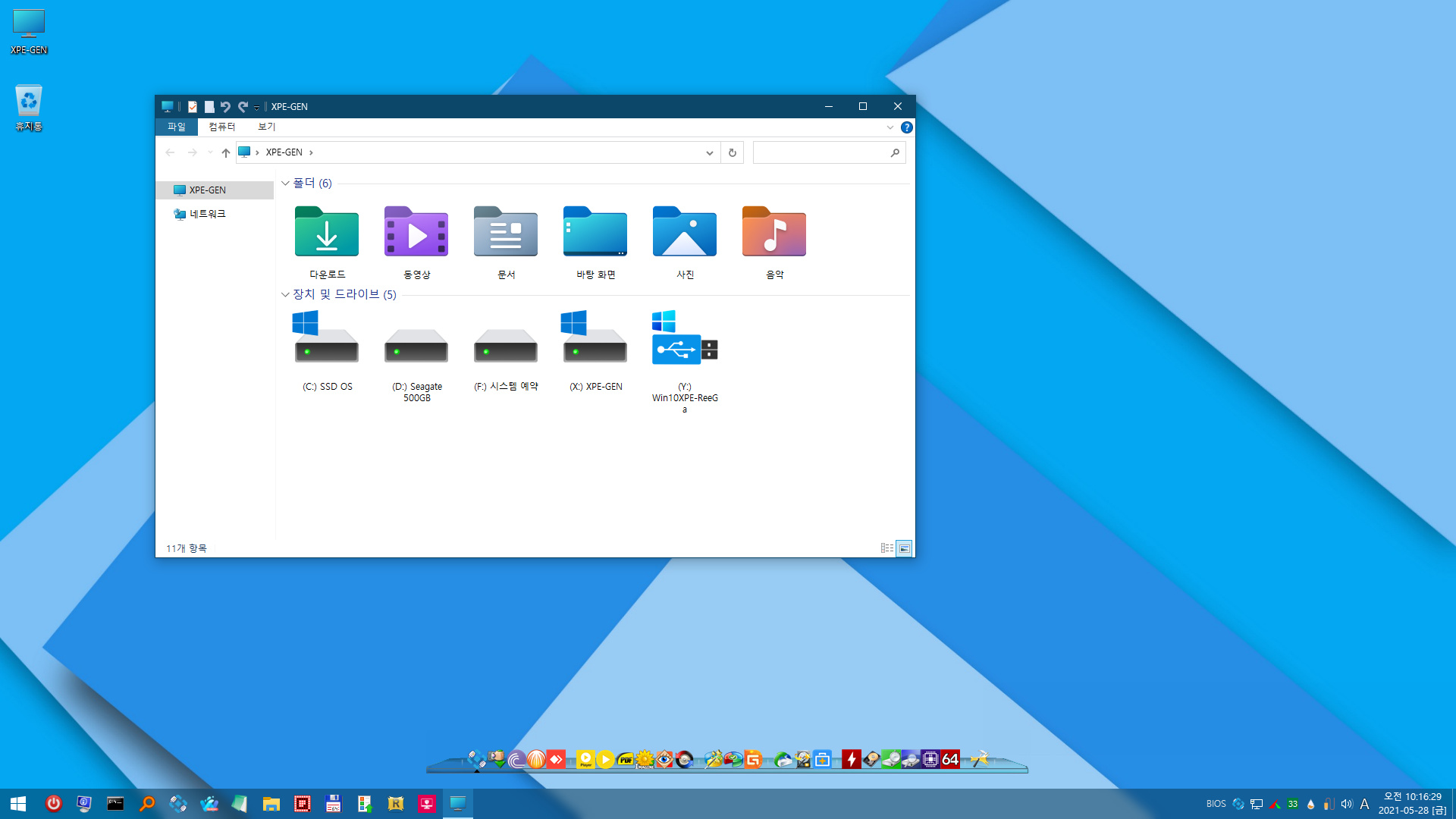Click the search magnifier button

click(x=895, y=152)
